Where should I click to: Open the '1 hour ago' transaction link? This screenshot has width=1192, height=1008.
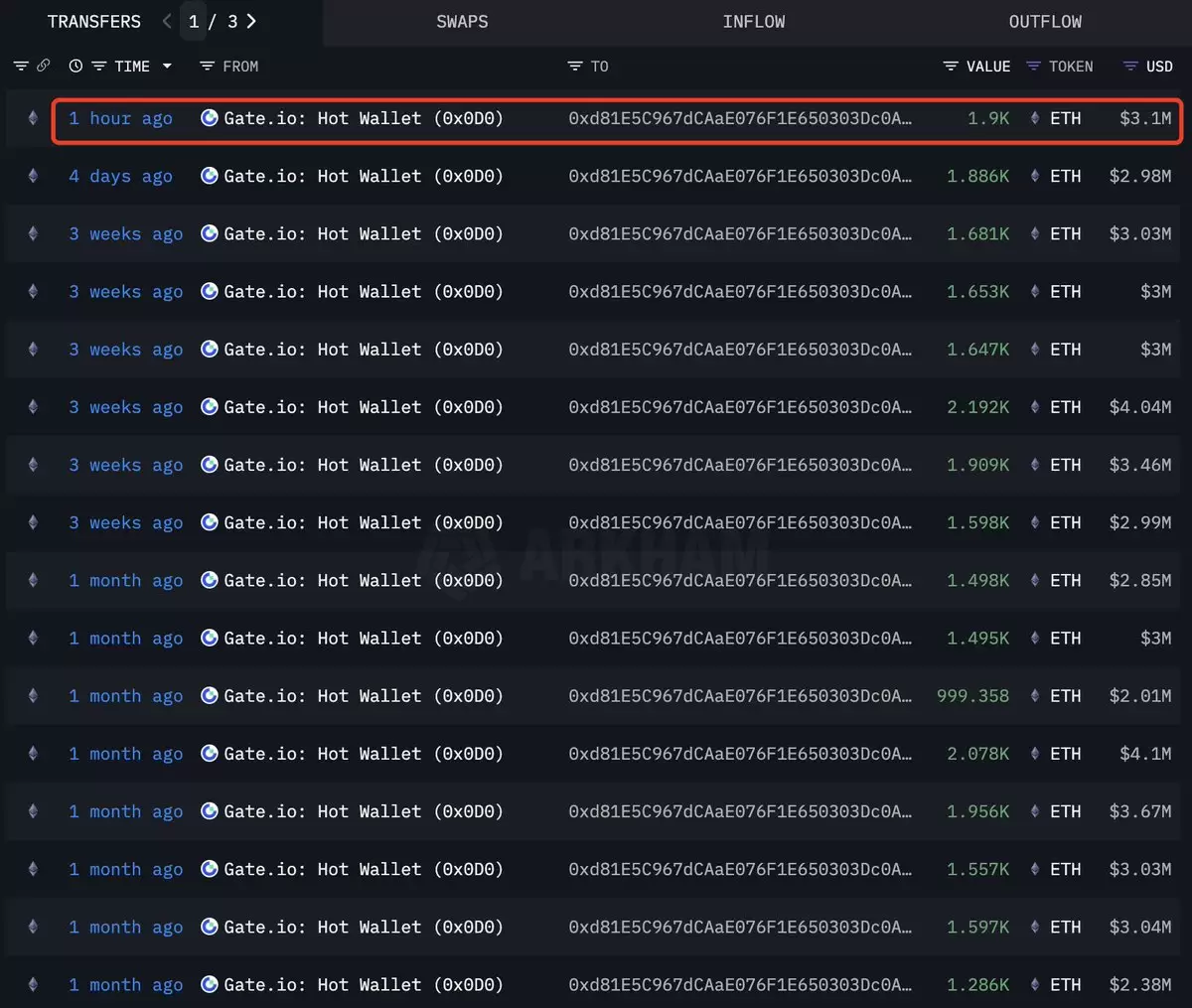[x=120, y=118]
